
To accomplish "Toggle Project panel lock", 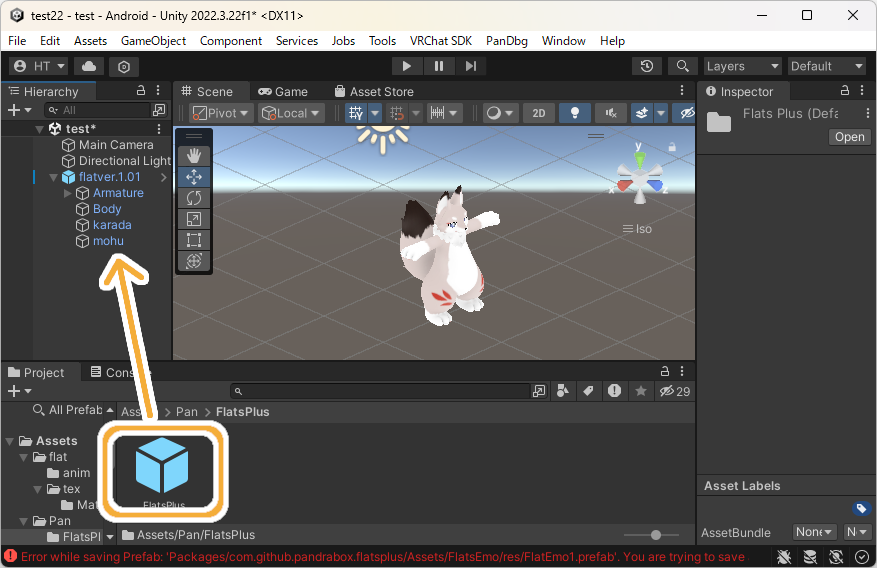I will point(664,371).
